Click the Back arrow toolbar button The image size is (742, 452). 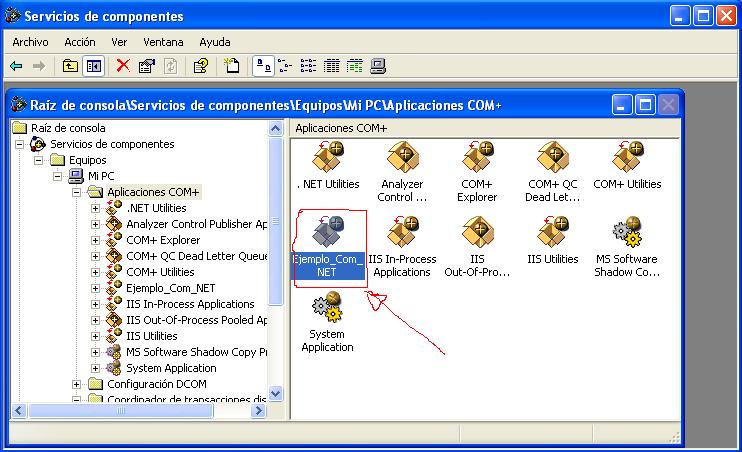17,66
